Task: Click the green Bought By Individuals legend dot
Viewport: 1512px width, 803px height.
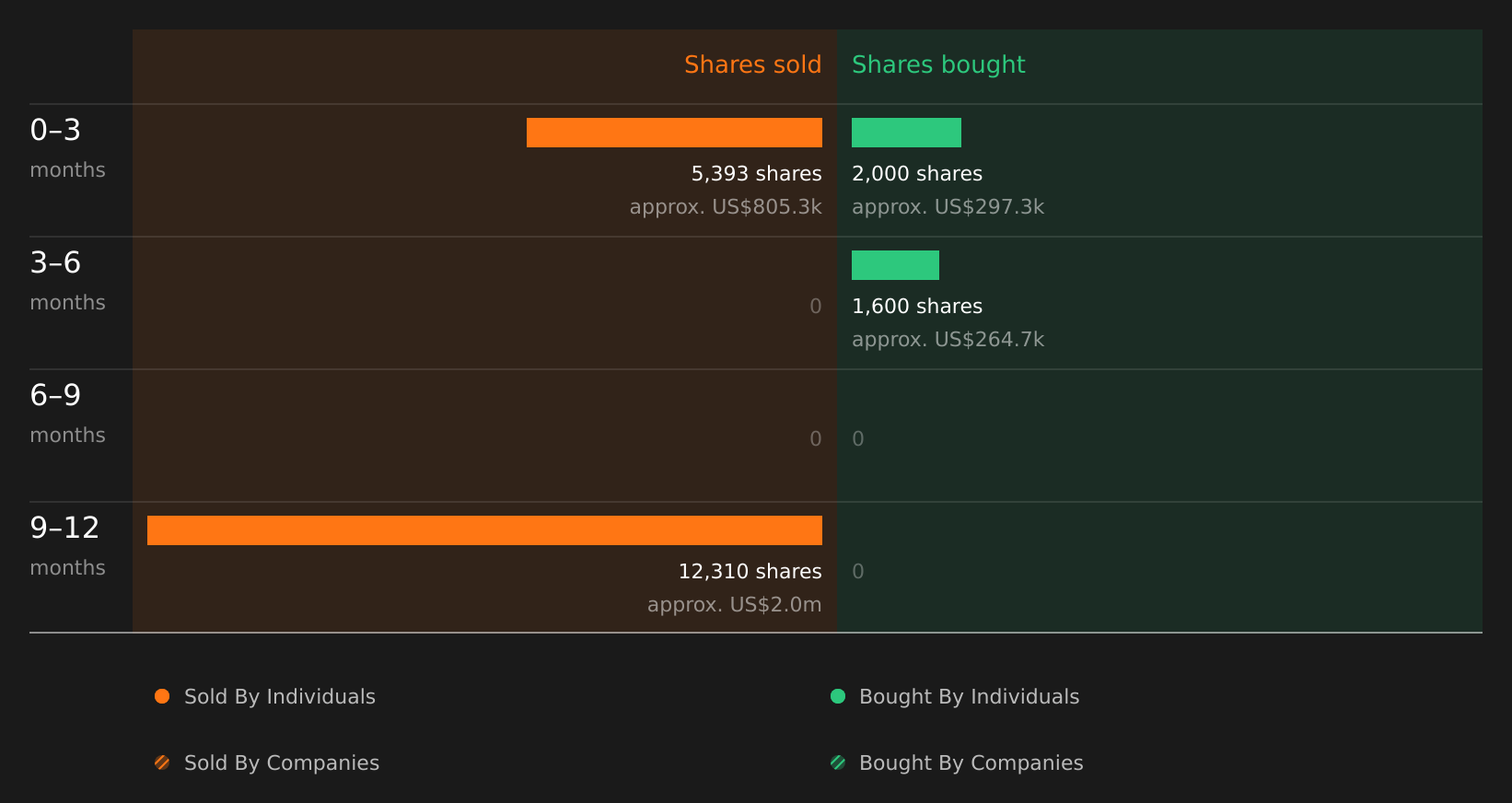Action: [x=838, y=696]
